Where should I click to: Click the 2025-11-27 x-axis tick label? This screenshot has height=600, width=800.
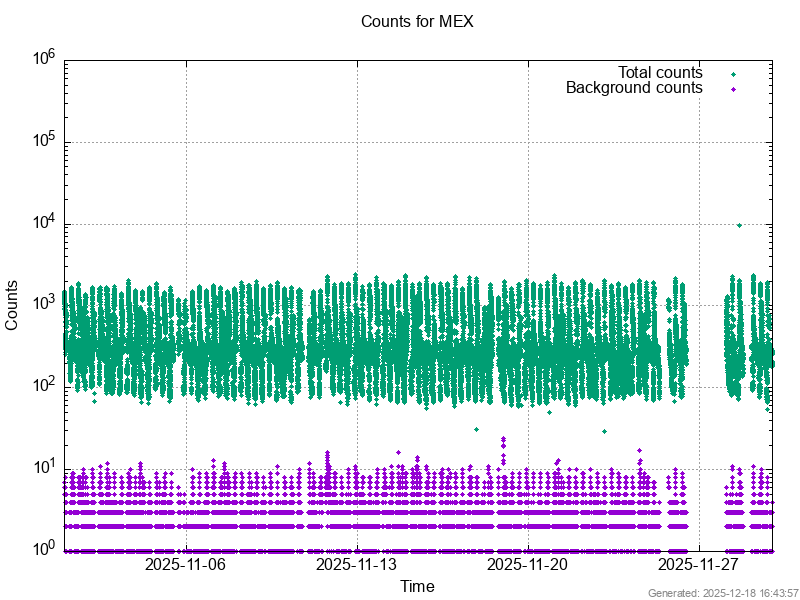[x=698, y=565]
